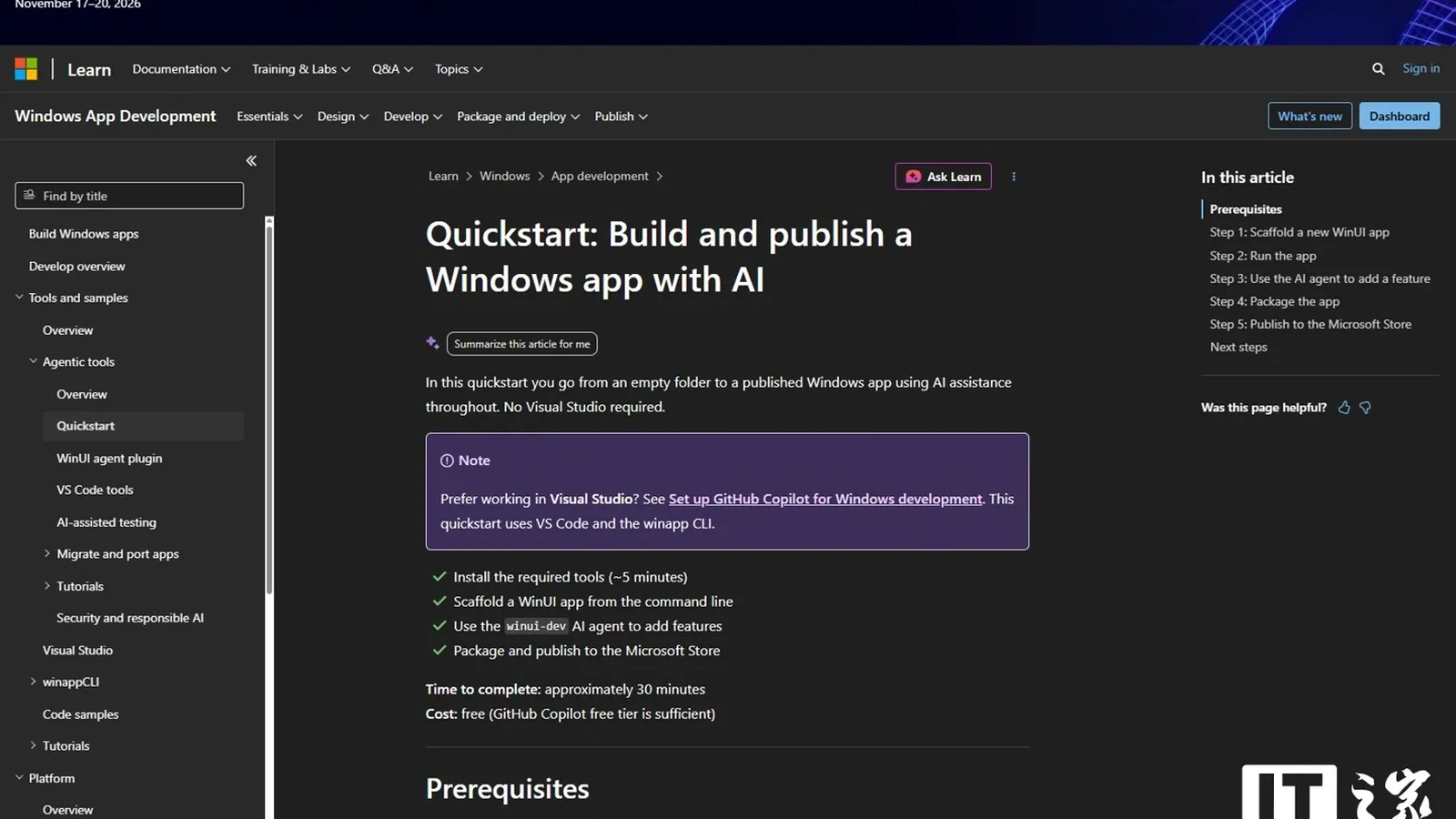
Task: Select Overview under Tools and samples
Action: tap(67, 330)
